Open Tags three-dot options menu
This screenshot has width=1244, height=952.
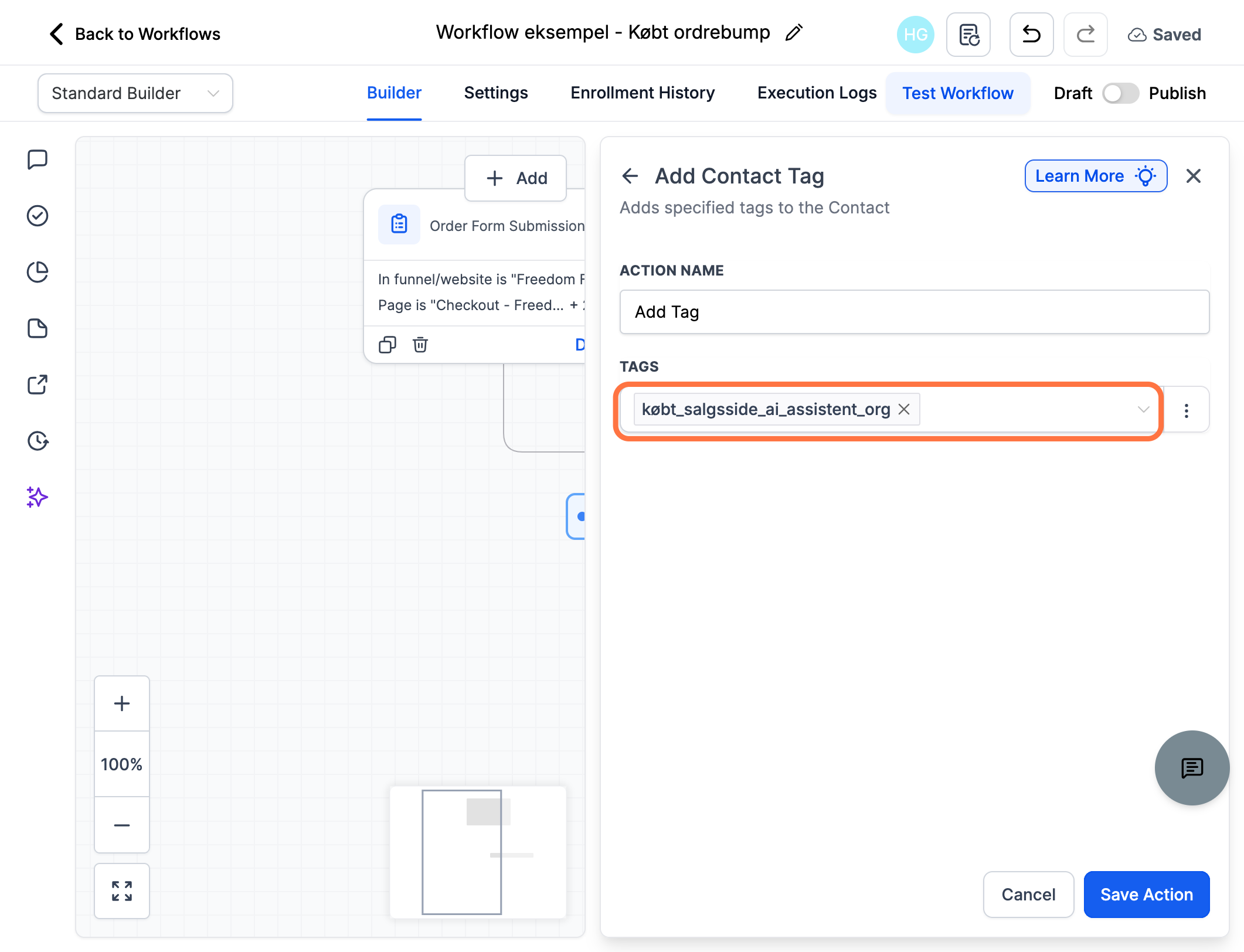1187,410
